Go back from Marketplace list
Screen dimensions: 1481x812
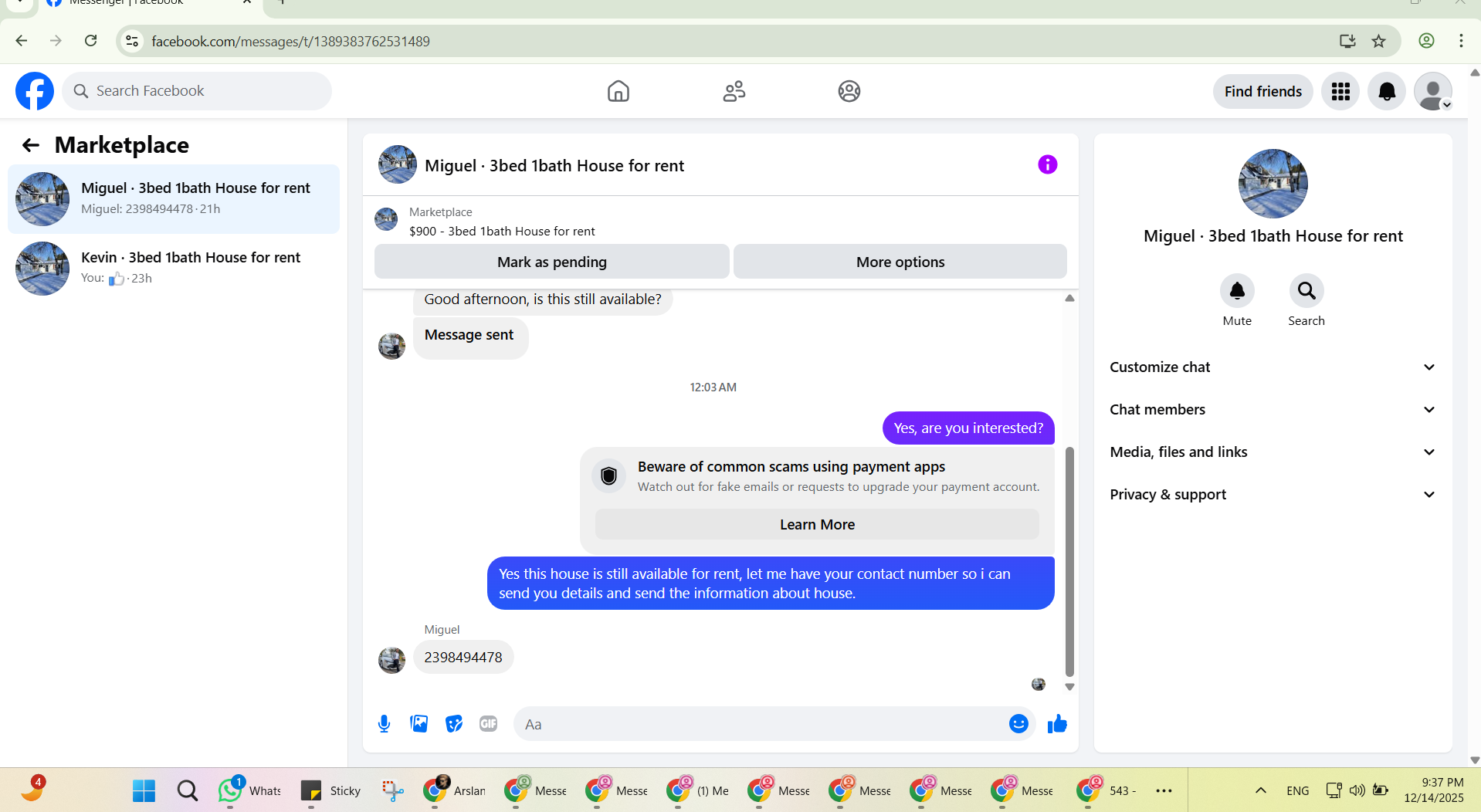click(x=31, y=145)
